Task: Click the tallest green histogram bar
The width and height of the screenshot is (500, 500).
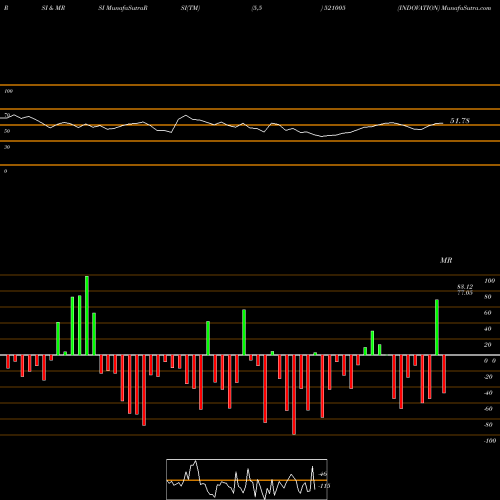Action: pyautogui.click(x=87, y=315)
